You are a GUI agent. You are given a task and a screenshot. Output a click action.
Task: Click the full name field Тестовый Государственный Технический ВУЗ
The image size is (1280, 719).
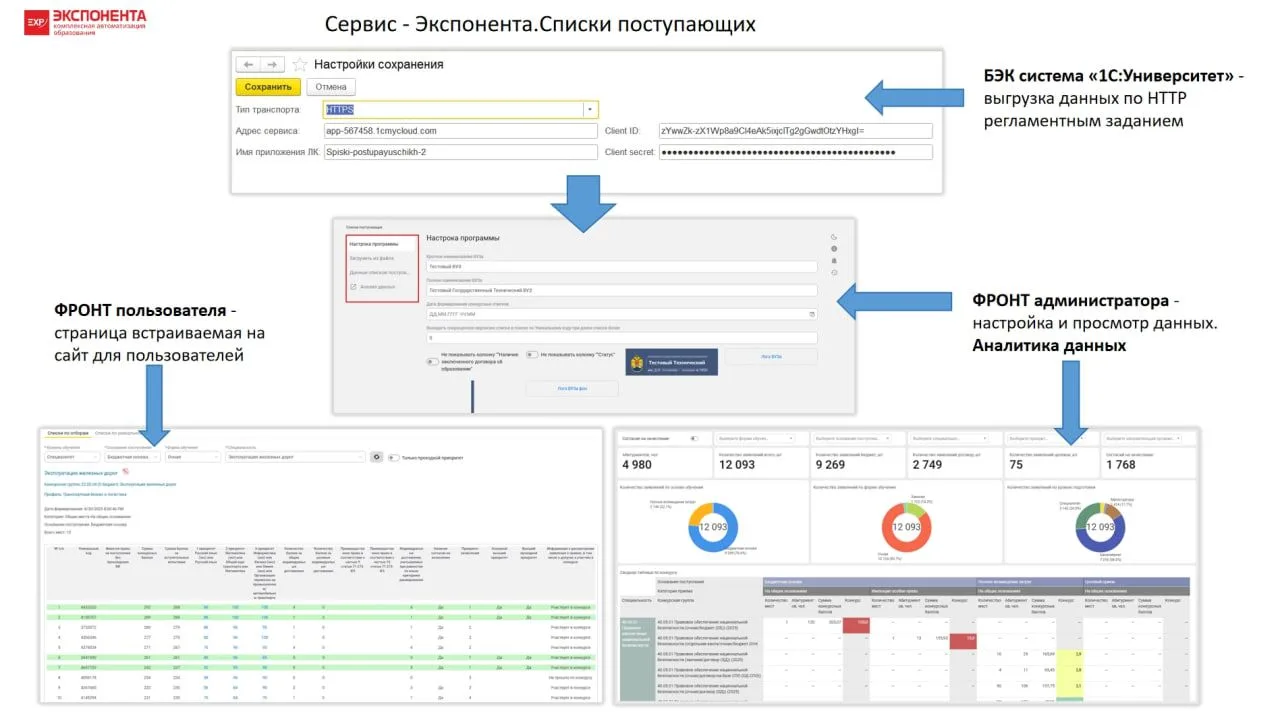coord(621,291)
